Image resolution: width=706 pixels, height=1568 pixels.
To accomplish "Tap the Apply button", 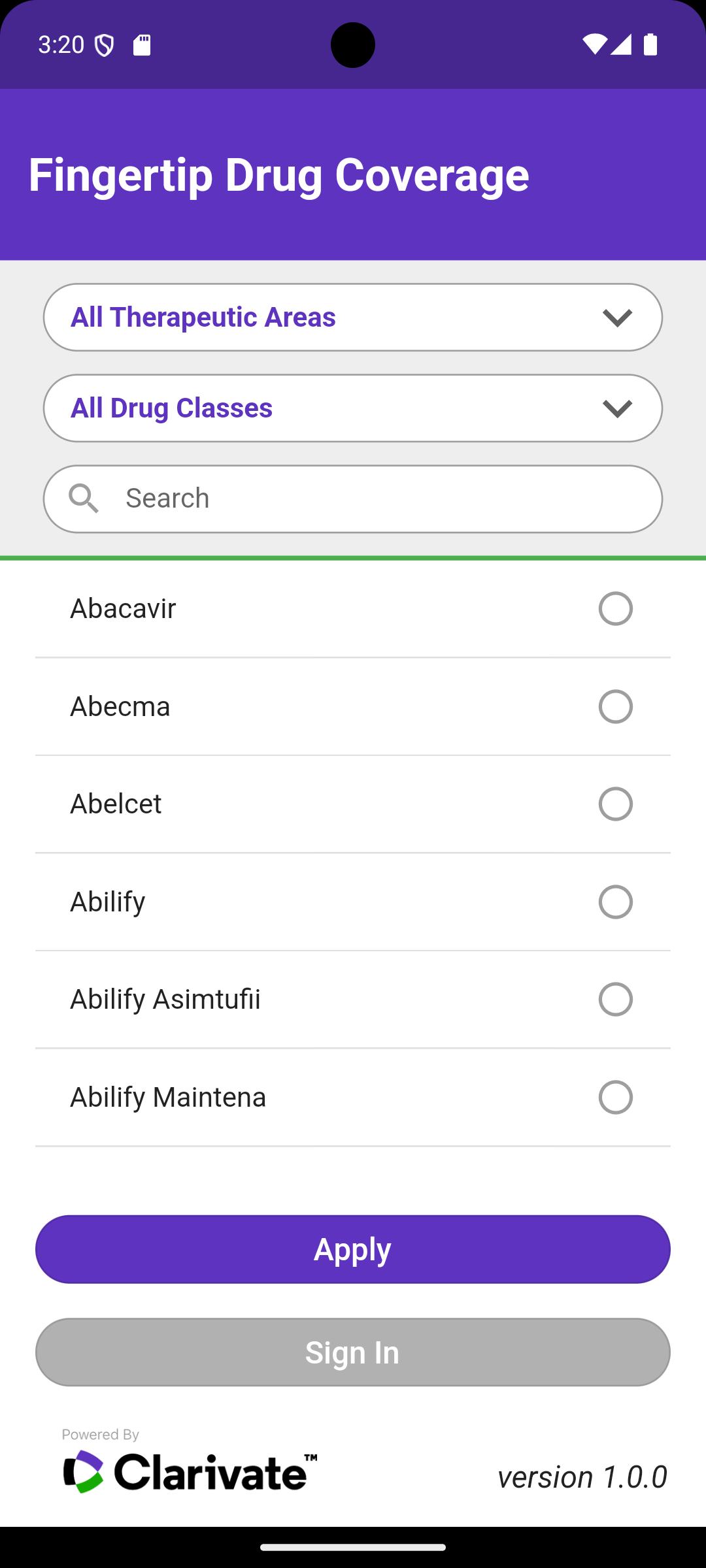I will coord(353,1249).
